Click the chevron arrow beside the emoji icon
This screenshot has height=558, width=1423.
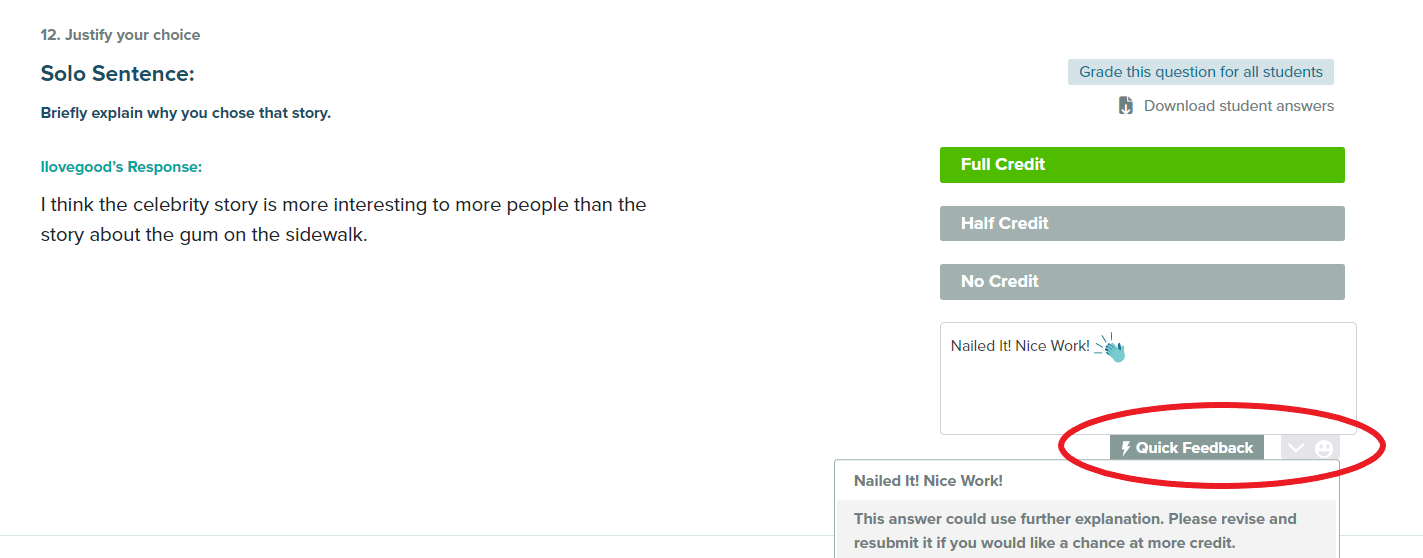pyautogui.click(x=1296, y=448)
